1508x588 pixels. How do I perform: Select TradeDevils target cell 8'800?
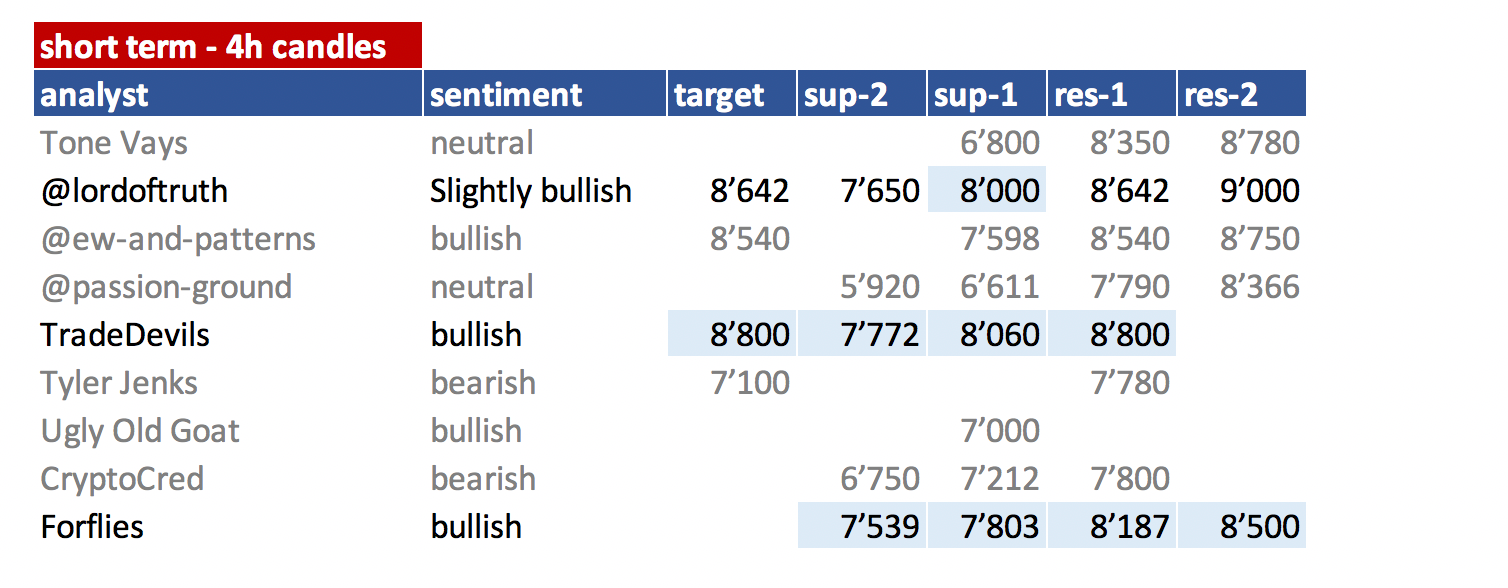pos(732,334)
